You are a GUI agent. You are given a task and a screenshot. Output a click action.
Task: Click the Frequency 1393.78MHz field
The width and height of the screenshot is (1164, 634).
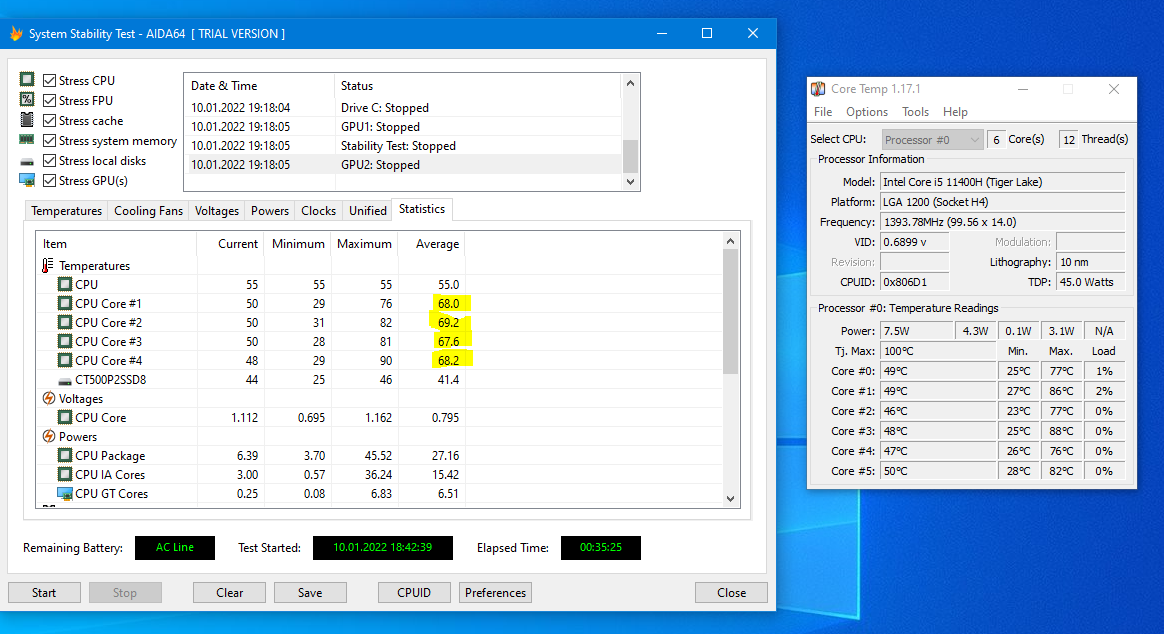[1002, 222]
